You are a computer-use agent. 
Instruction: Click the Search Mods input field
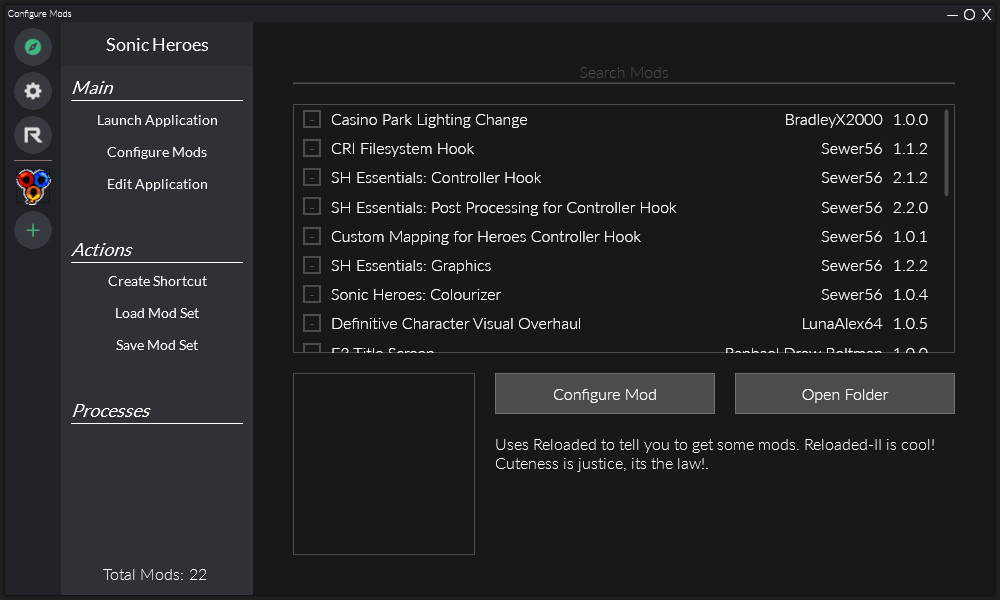(x=622, y=73)
